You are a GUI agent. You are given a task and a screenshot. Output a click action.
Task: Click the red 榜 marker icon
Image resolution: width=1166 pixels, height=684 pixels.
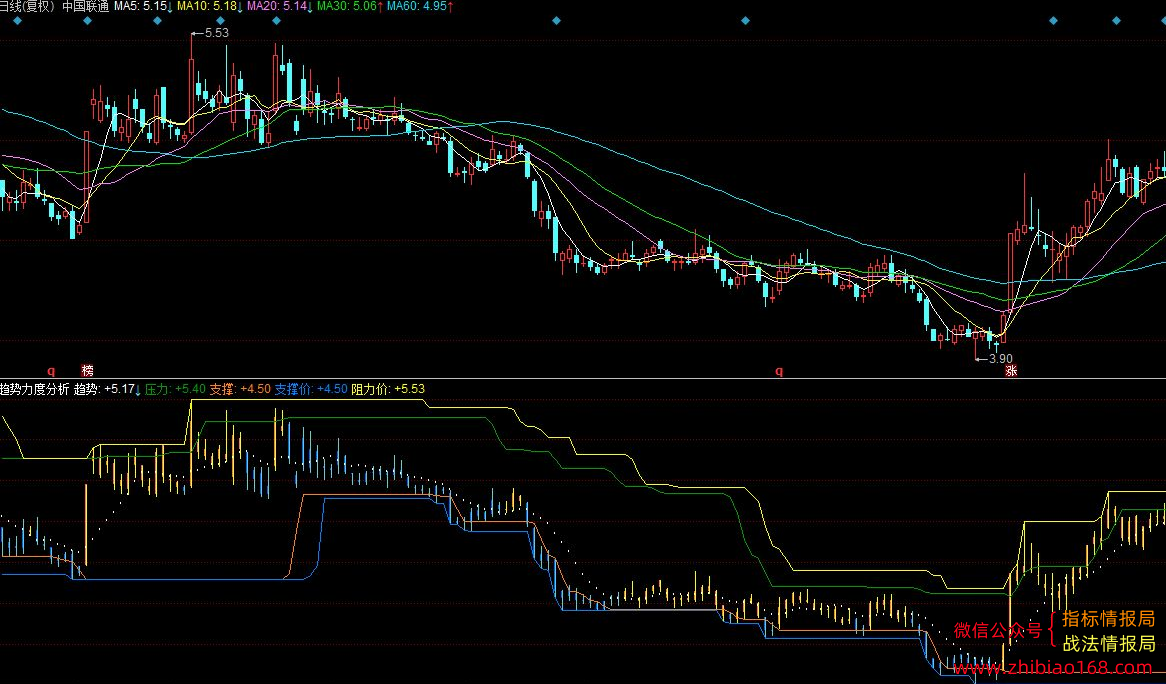pos(88,370)
